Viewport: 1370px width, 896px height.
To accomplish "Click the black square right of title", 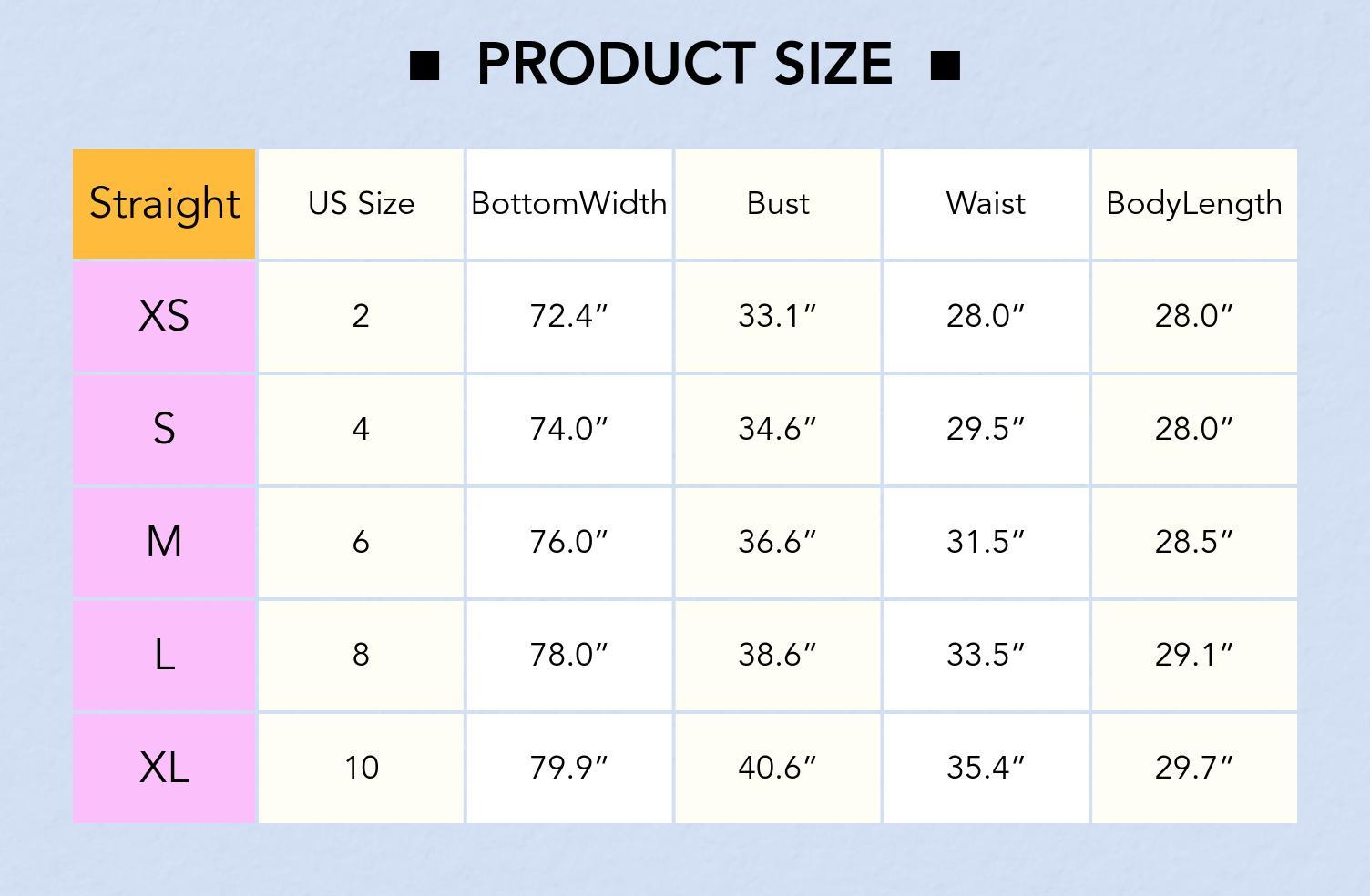I will 946,66.
